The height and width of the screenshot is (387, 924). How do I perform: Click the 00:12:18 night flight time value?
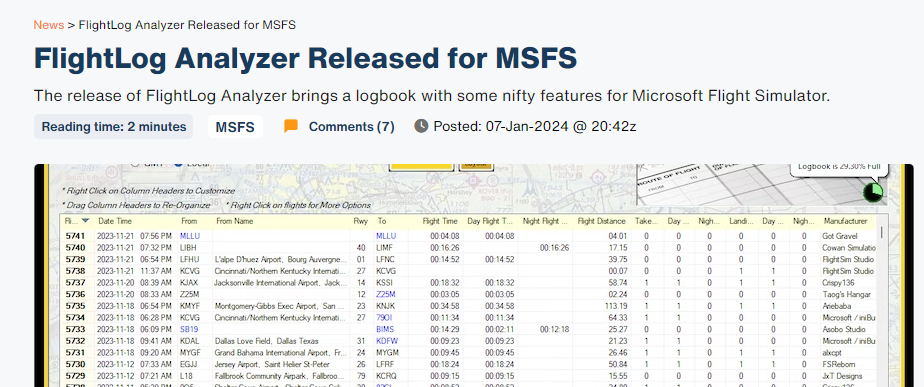pyautogui.click(x=555, y=329)
